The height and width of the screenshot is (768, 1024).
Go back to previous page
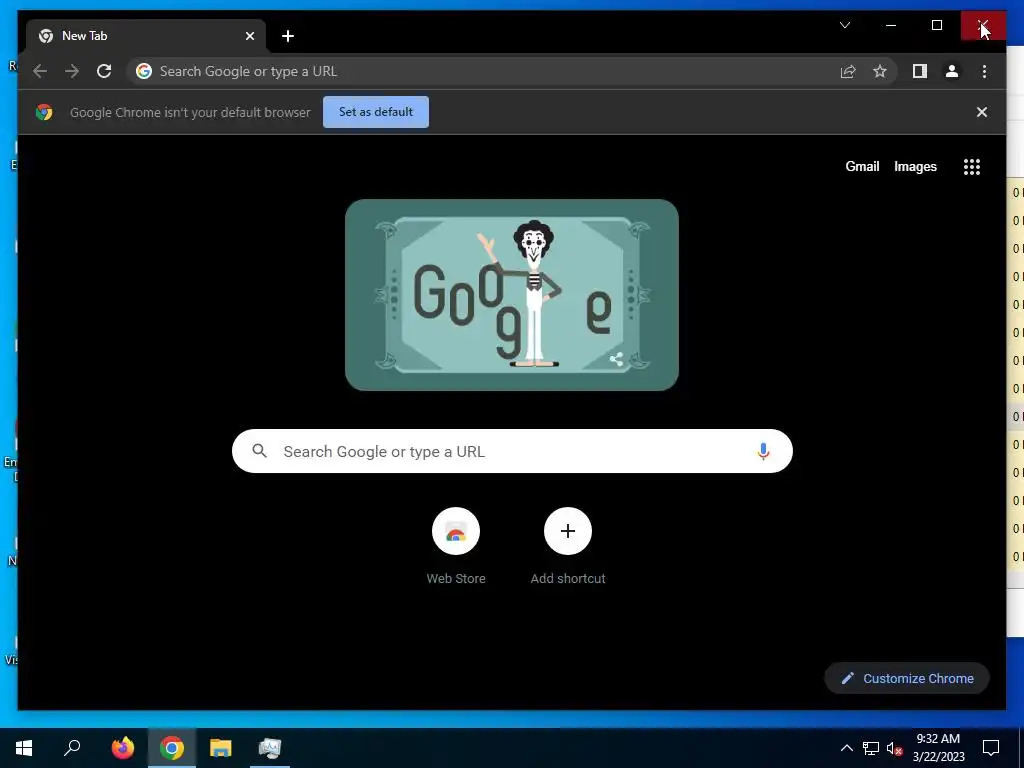(x=40, y=71)
